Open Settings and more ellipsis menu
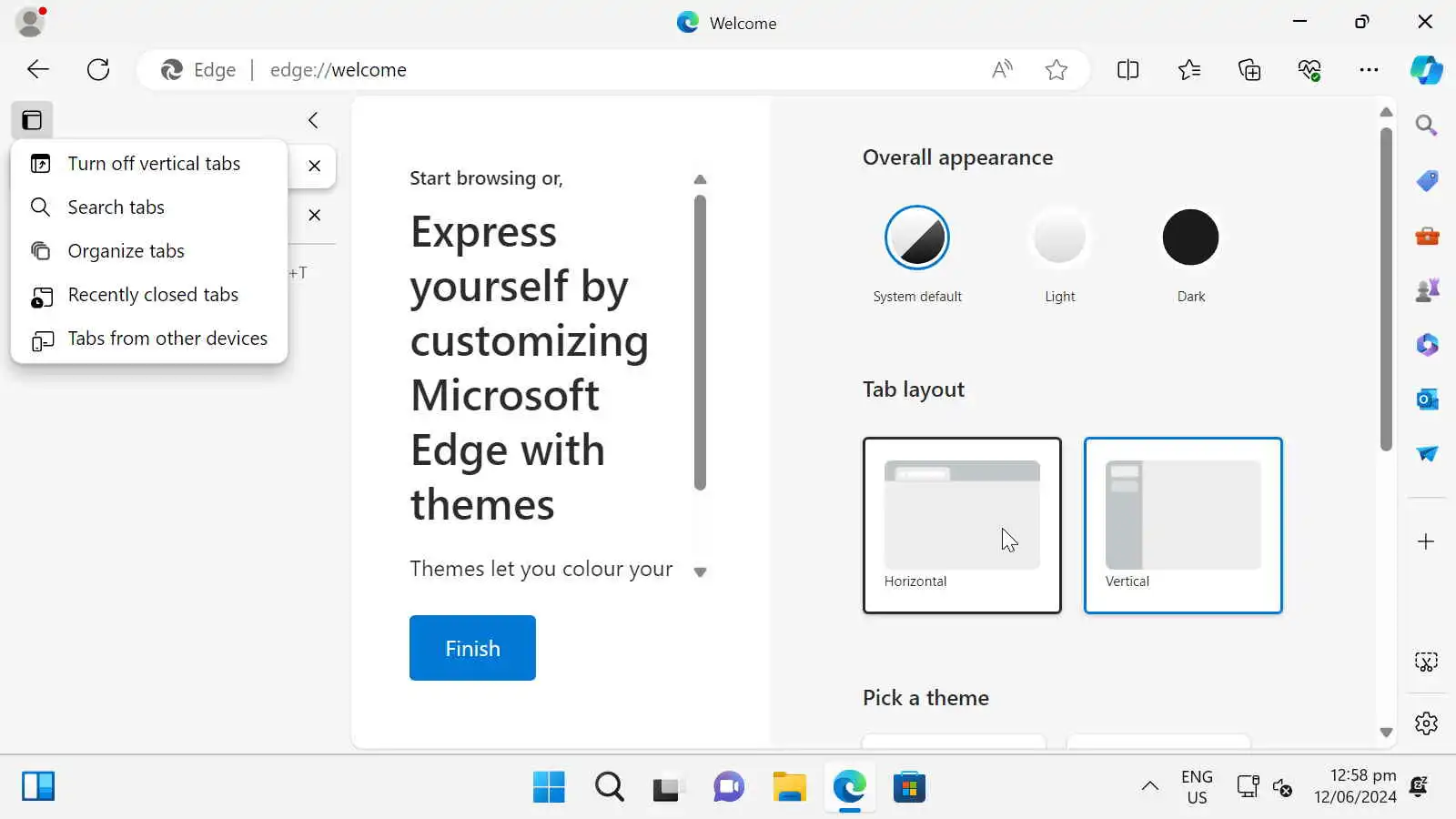The height and width of the screenshot is (819, 1456). pos(1369,70)
